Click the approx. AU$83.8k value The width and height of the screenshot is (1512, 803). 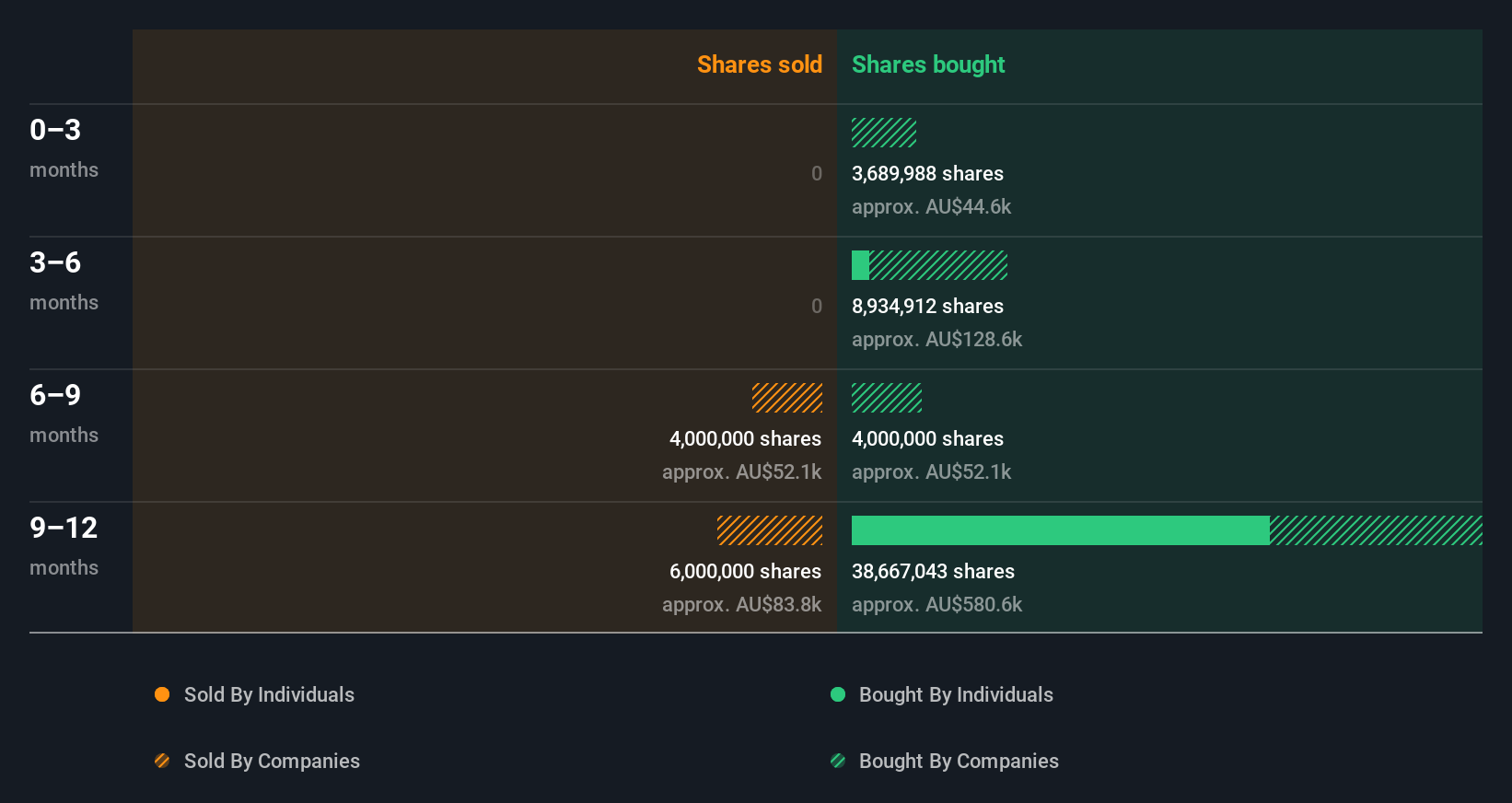pos(741,604)
